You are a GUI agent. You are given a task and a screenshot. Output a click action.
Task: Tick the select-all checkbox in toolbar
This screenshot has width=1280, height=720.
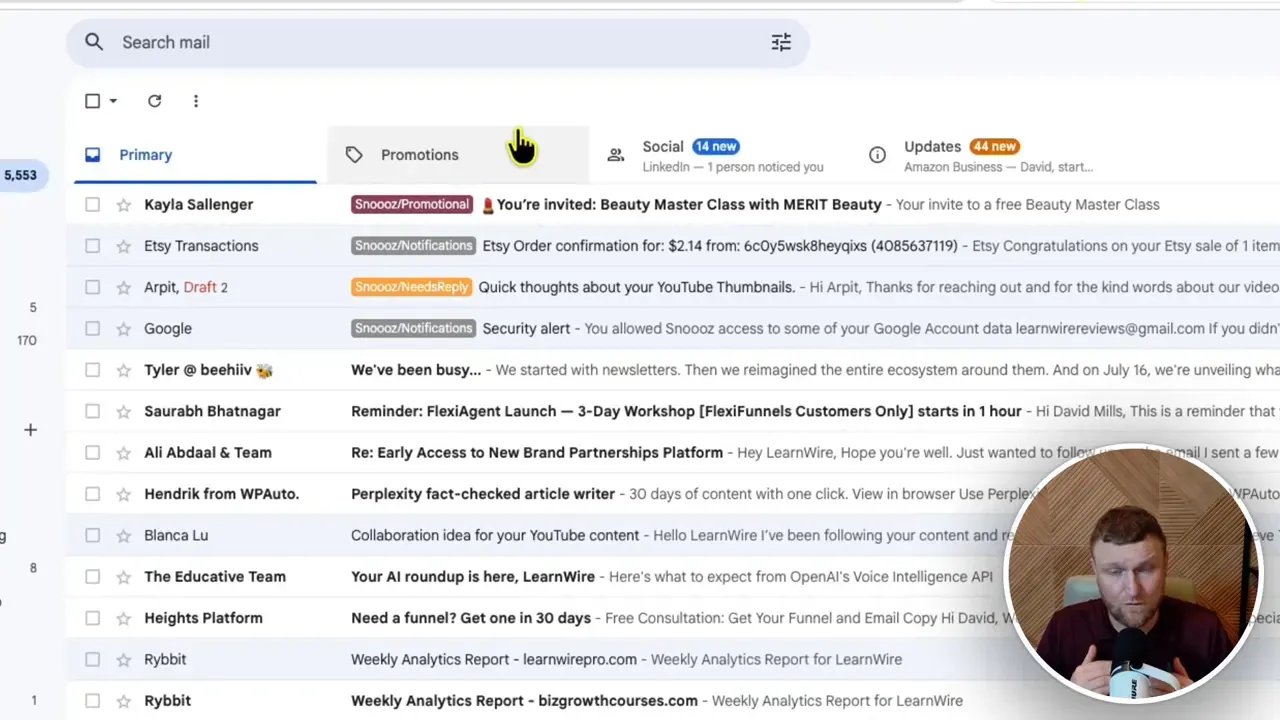tap(92, 101)
